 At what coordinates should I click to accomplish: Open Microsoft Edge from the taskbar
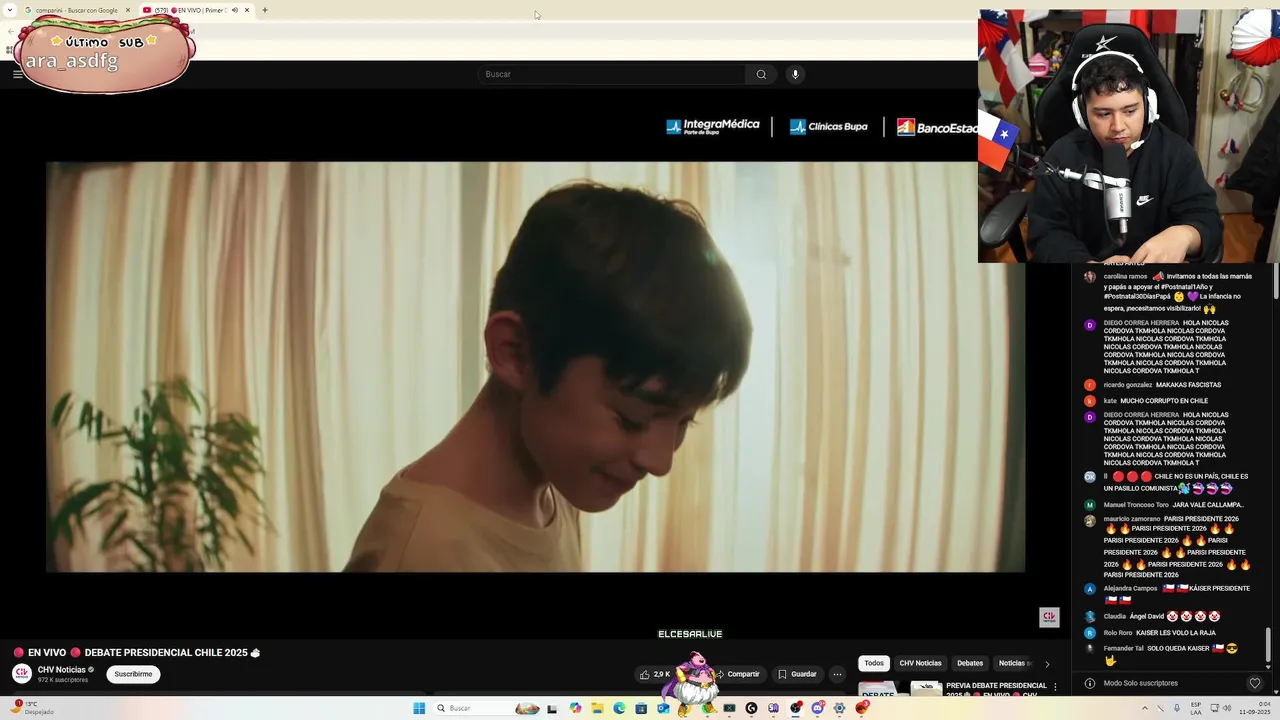(x=619, y=708)
